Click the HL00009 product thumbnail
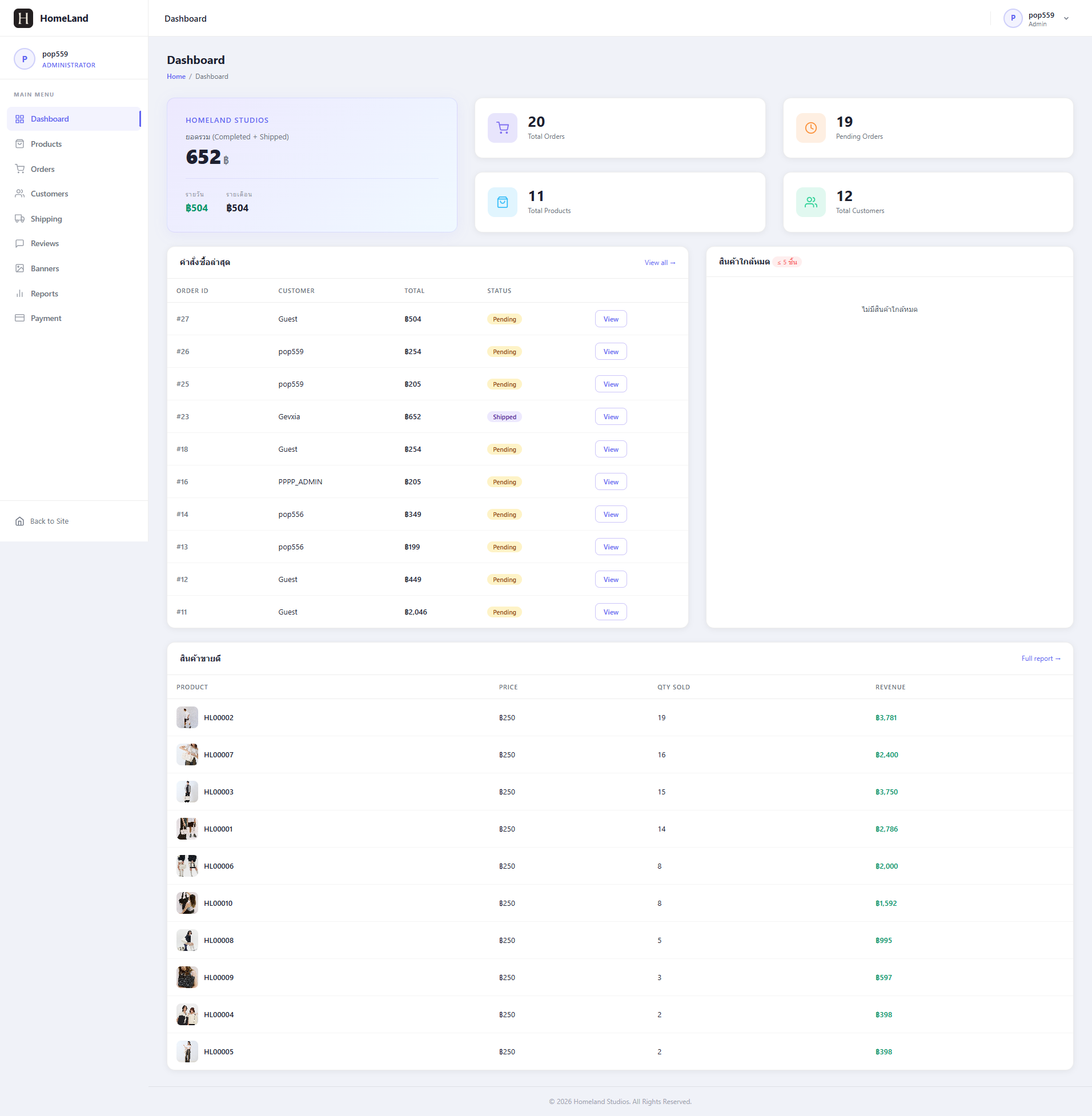The width and height of the screenshot is (1092, 1116). (187, 977)
